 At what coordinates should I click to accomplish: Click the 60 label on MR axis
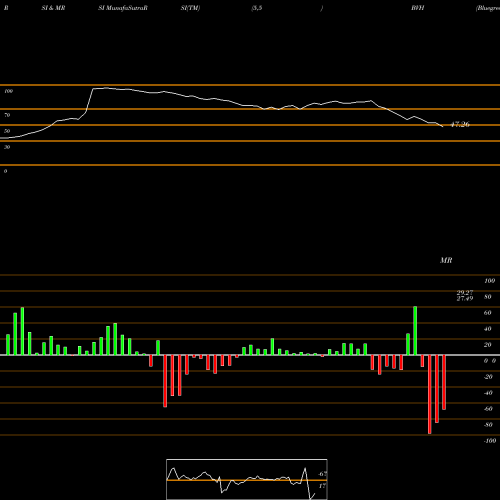[488, 313]
